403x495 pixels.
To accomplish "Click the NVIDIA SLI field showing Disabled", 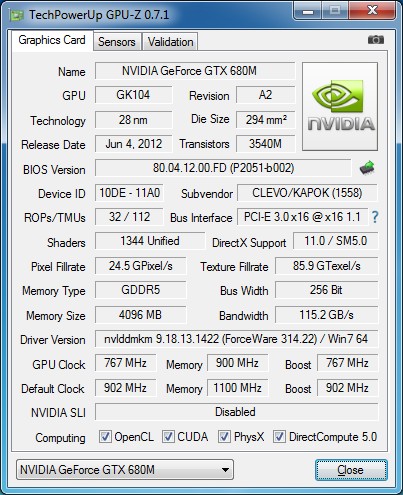I will click(237, 412).
